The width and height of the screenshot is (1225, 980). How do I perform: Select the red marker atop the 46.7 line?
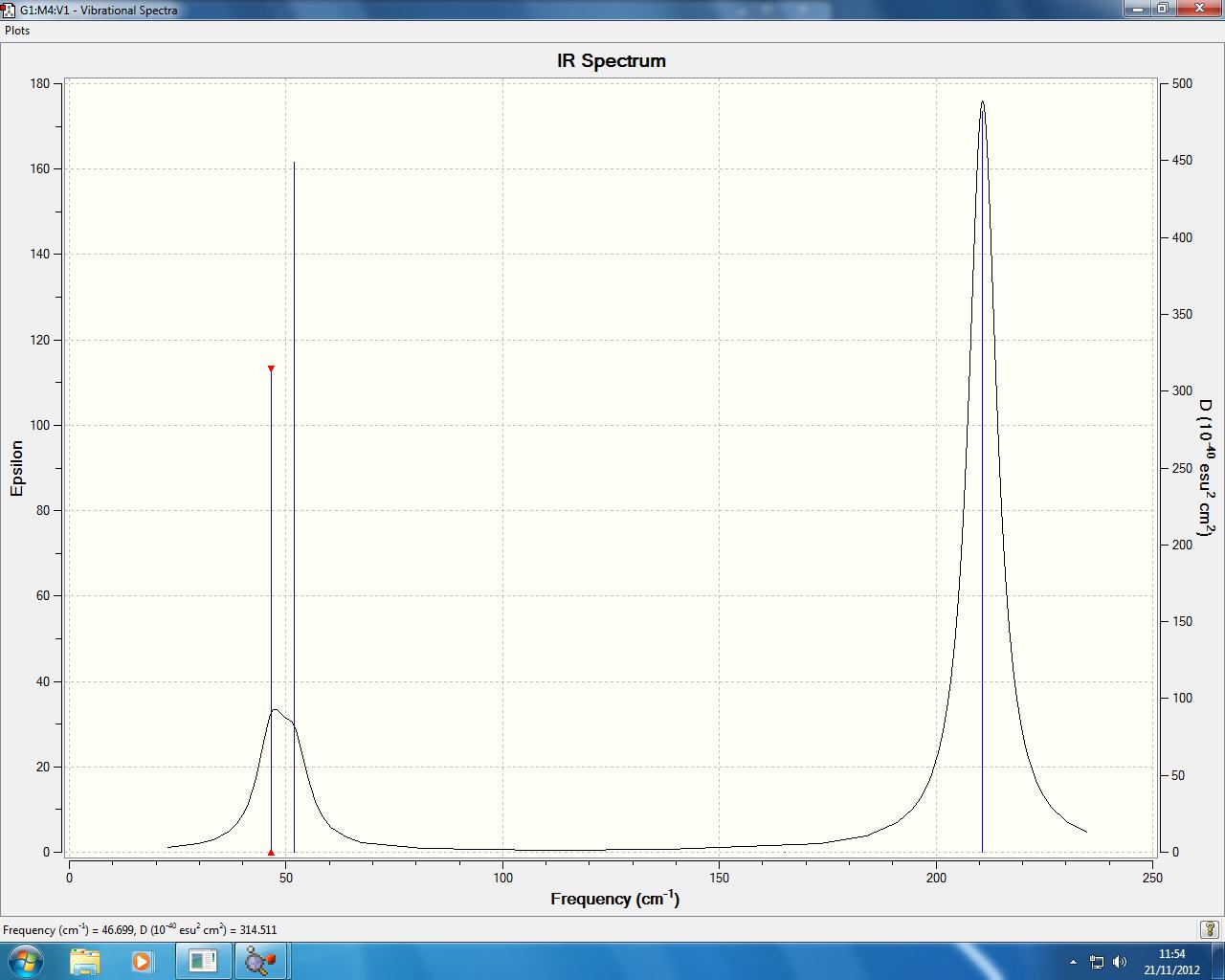coord(271,368)
